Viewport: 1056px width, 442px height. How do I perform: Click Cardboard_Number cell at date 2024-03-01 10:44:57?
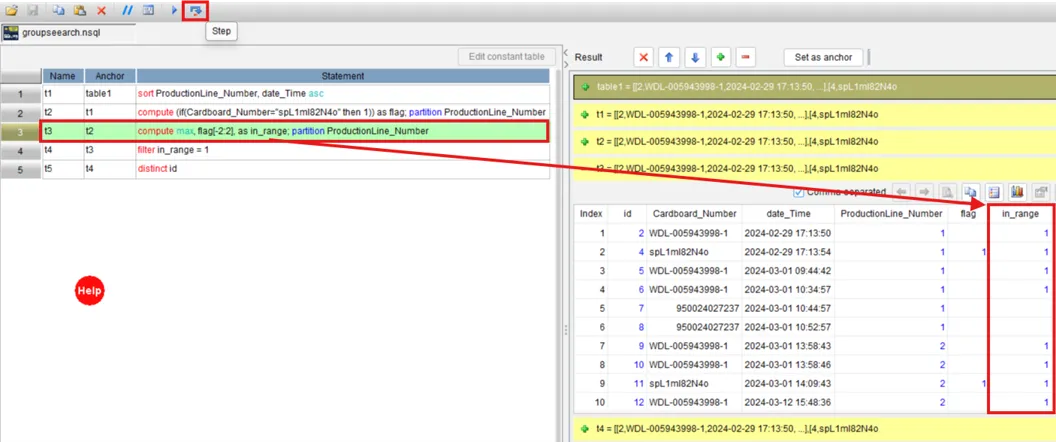coord(693,308)
